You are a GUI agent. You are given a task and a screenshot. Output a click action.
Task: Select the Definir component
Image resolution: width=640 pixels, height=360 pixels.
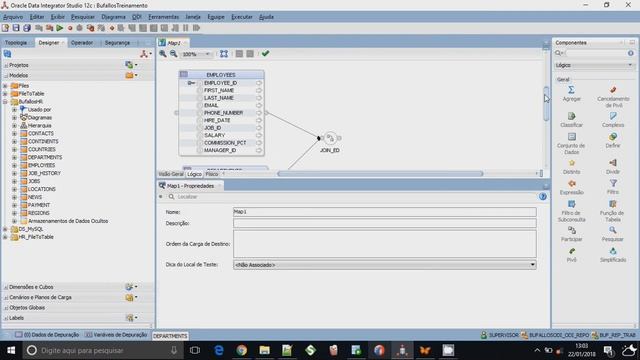click(613, 140)
